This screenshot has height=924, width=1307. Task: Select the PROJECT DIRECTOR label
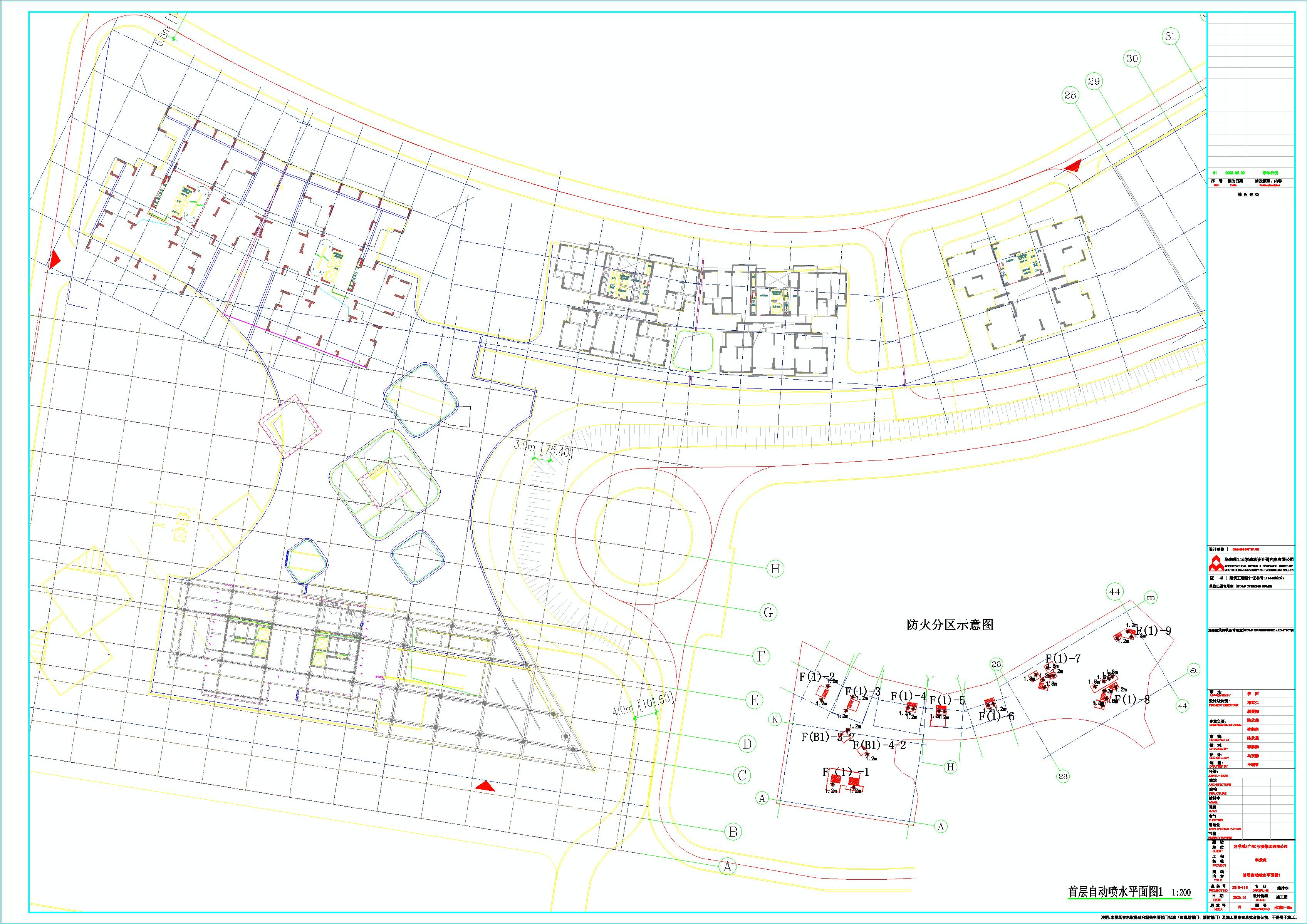(x=1224, y=705)
